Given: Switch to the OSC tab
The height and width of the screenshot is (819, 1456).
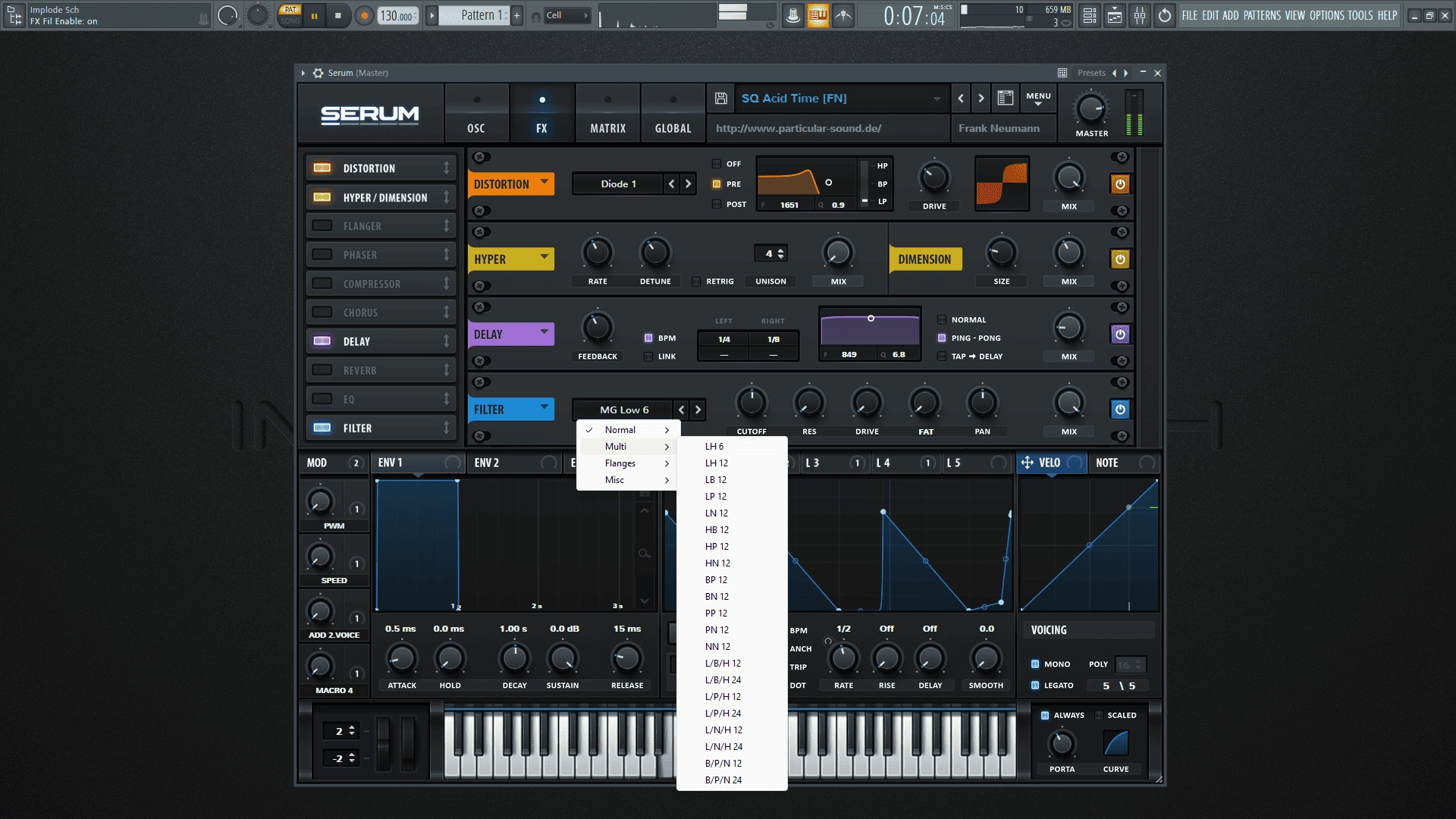Looking at the screenshot, I should click(476, 114).
